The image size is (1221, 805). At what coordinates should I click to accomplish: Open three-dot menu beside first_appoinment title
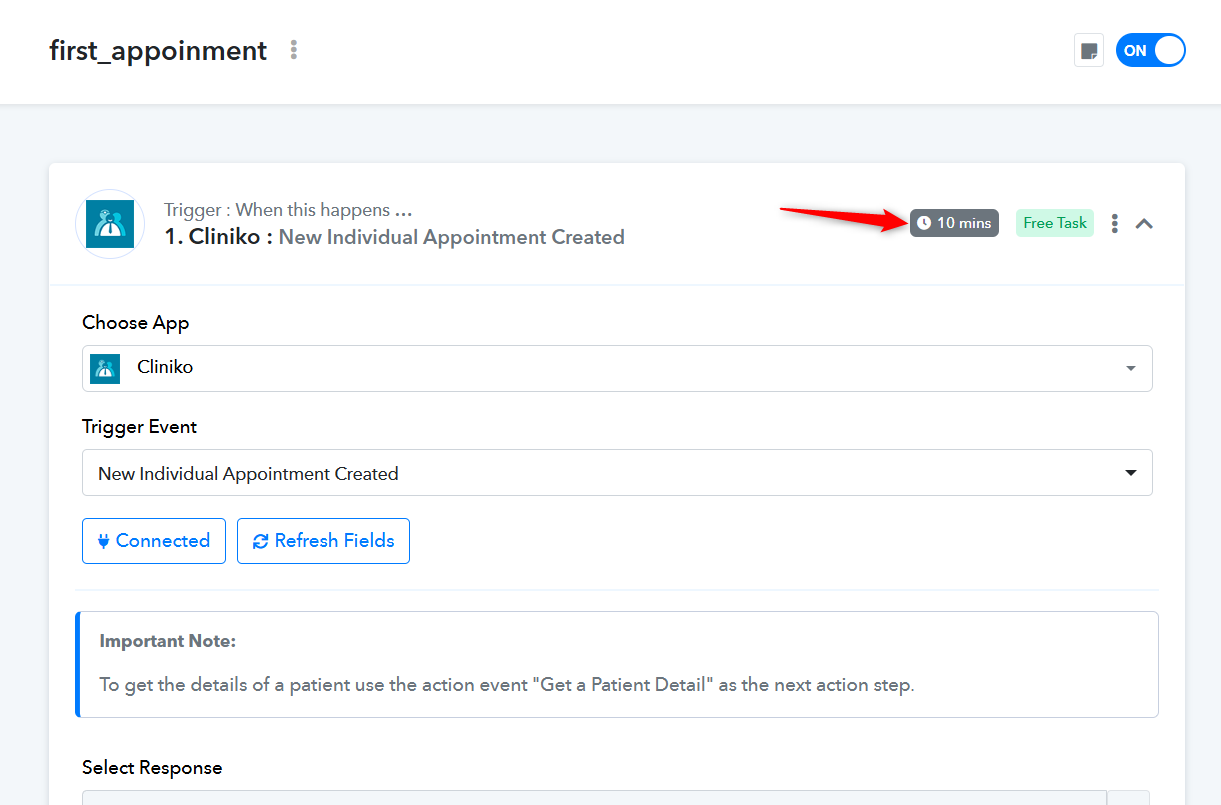[293, 50]
